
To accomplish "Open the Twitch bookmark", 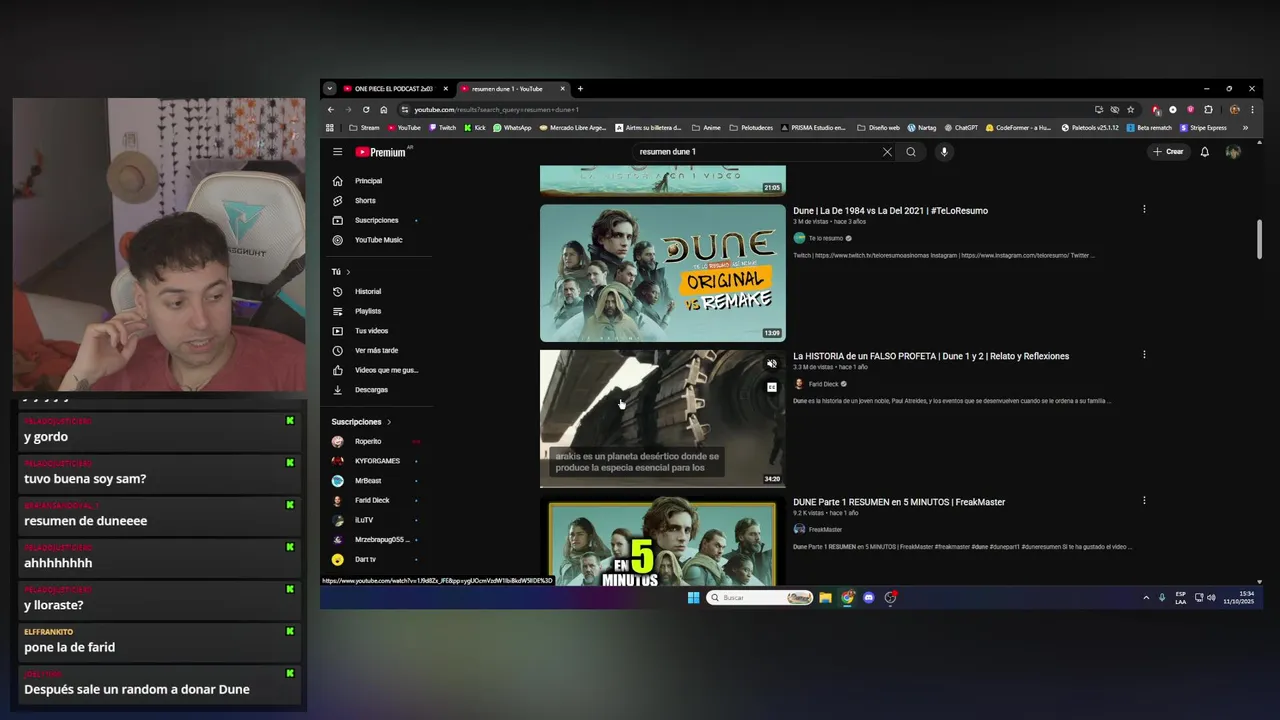I will [442, 128].
